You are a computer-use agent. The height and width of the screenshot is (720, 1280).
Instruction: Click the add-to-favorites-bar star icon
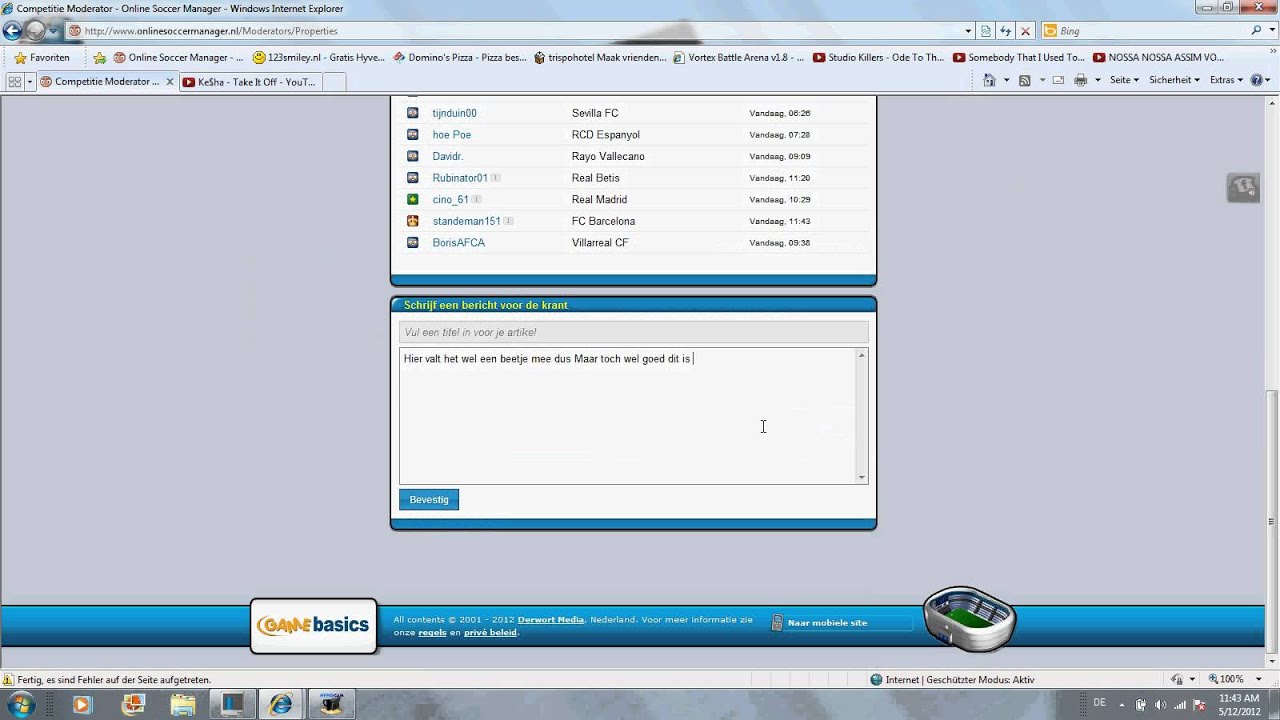[x=99, y=58]
